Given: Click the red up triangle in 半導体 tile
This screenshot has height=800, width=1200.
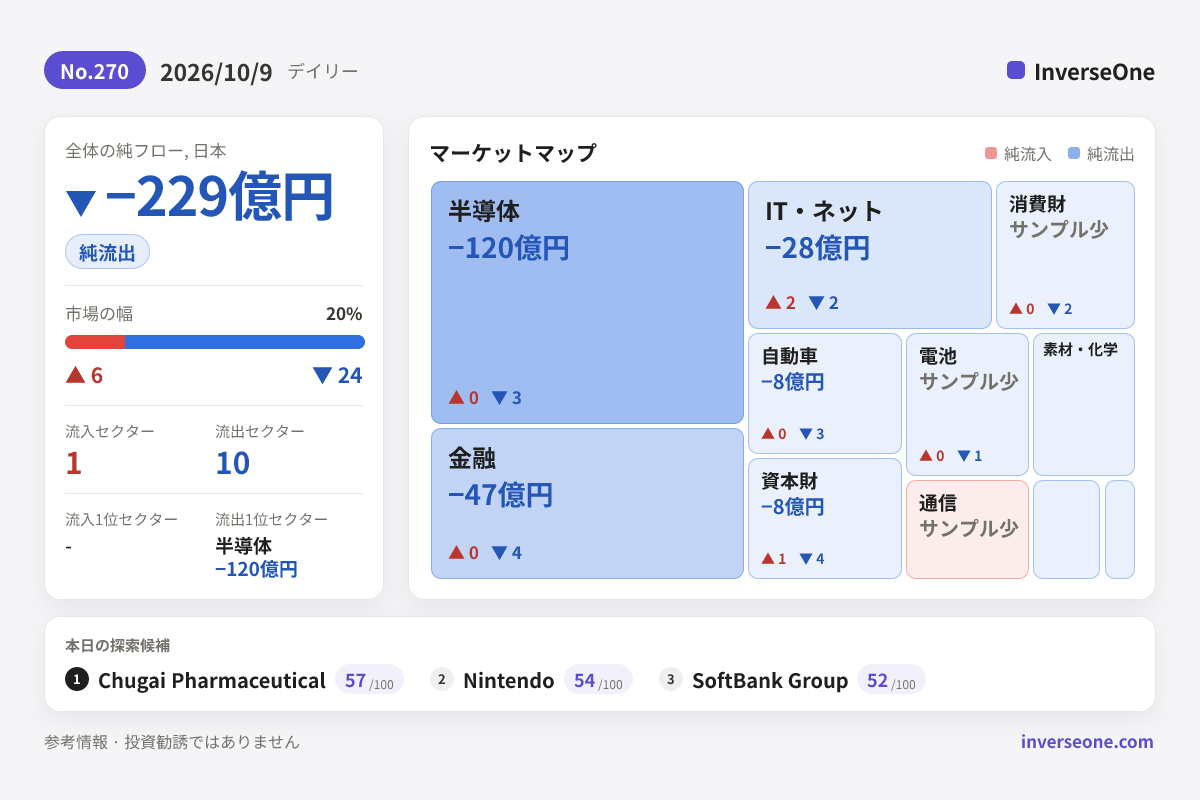Looking at the screenshot, I should (456, 397).
